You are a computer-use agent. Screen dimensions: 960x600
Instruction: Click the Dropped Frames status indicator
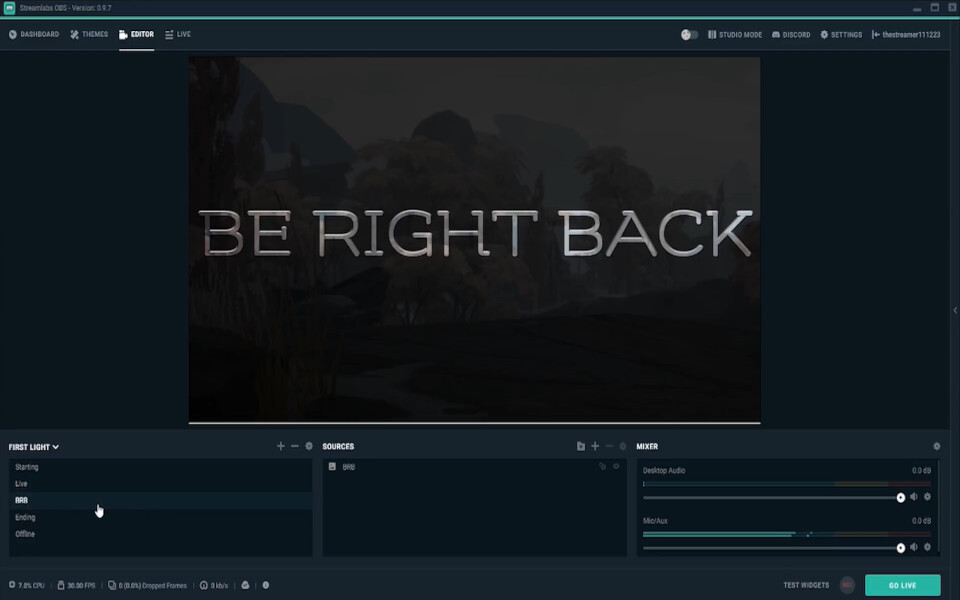[148, 585]
